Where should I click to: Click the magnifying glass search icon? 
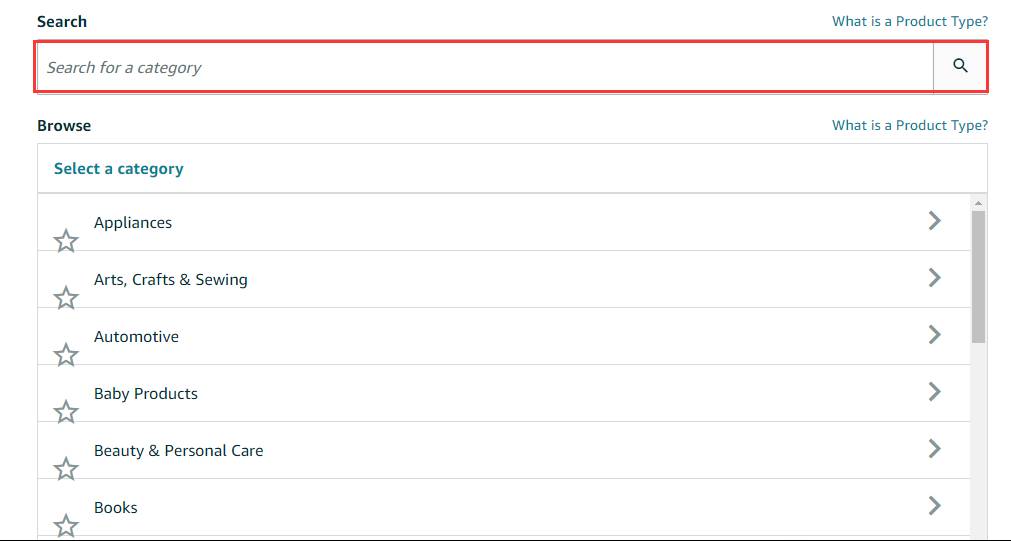coord(960,66)
